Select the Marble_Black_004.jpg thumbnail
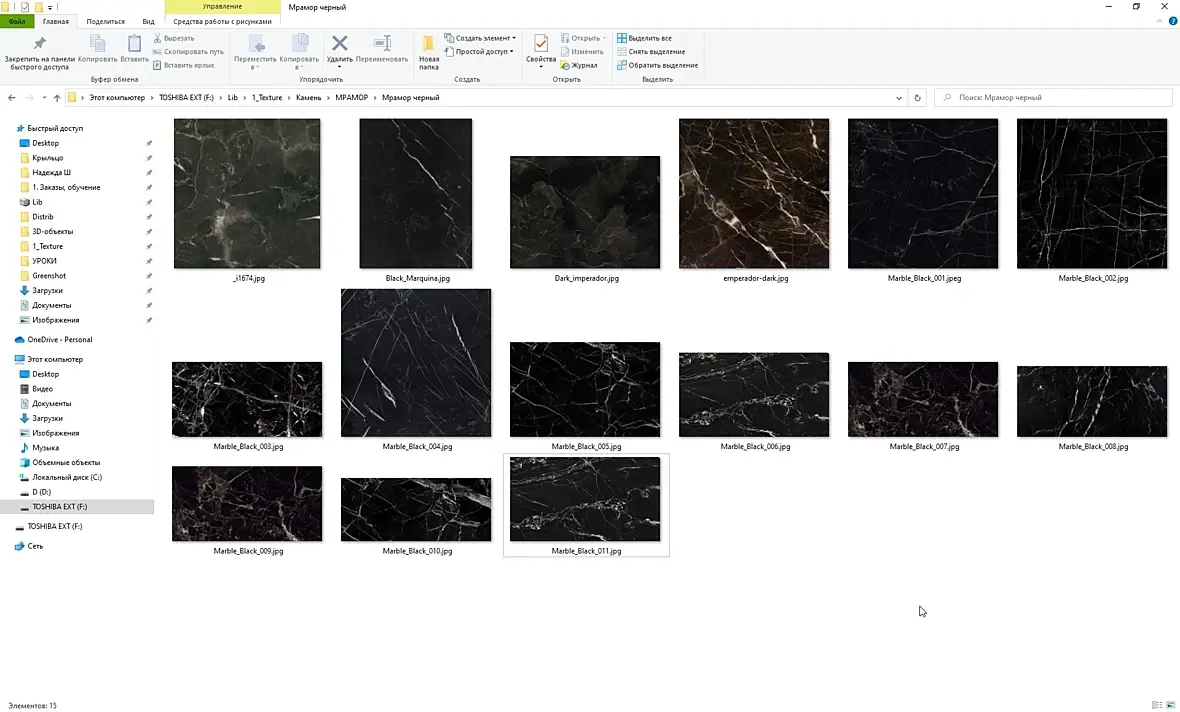The image size is (1180, 712). pyautogui.click(x=415, y=363)
